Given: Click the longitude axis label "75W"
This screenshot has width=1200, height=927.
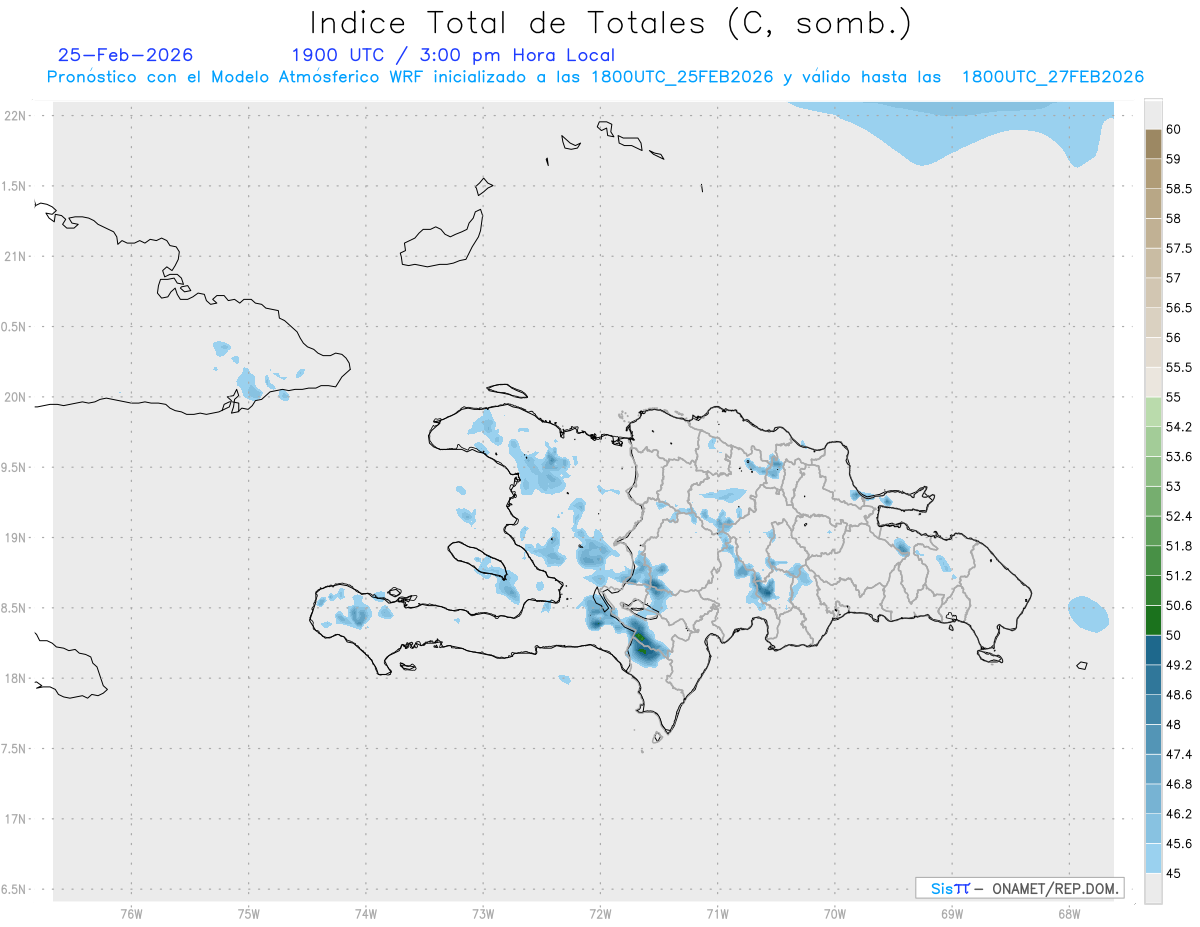Looking at the screenshot, I should [x=249, y=913].
